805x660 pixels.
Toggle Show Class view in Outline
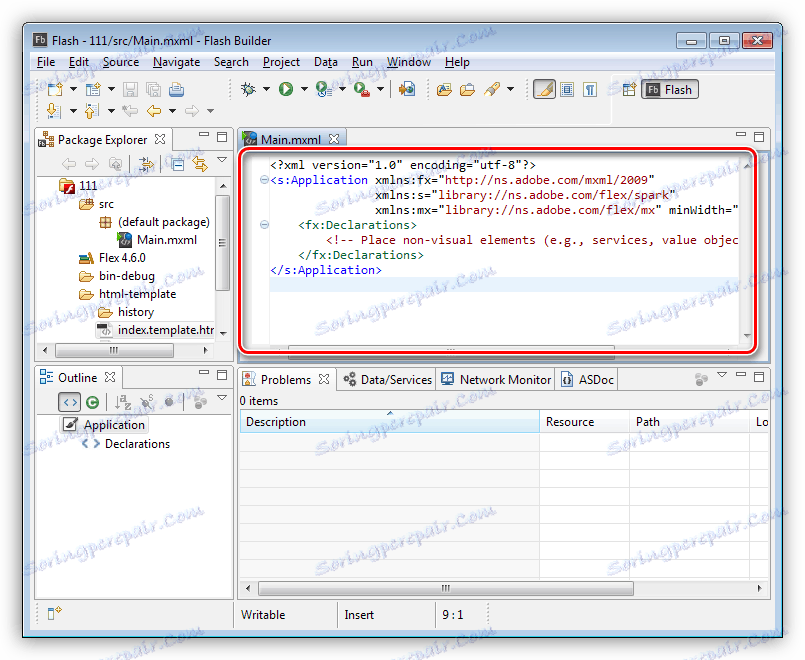coord(92,402)
